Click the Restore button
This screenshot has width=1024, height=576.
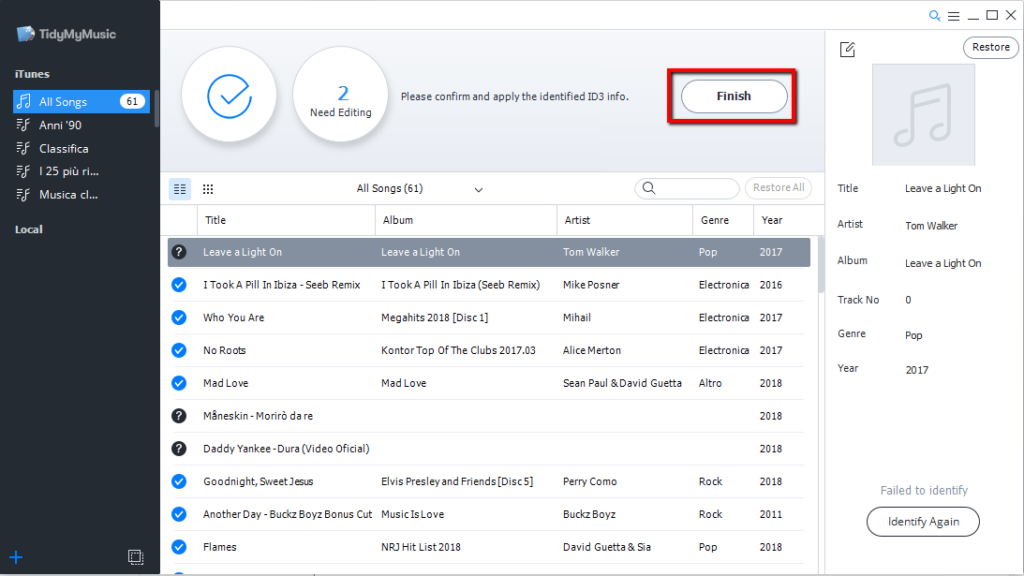point(990,47)
